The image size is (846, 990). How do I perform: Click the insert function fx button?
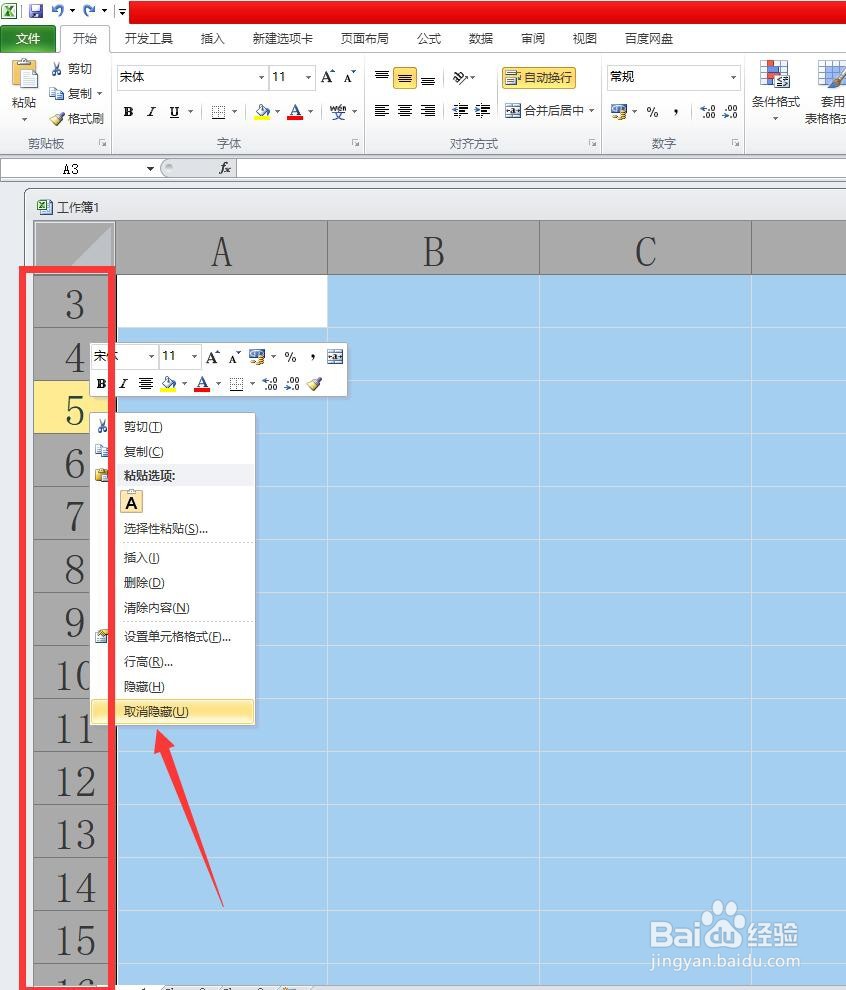[225, 168]
